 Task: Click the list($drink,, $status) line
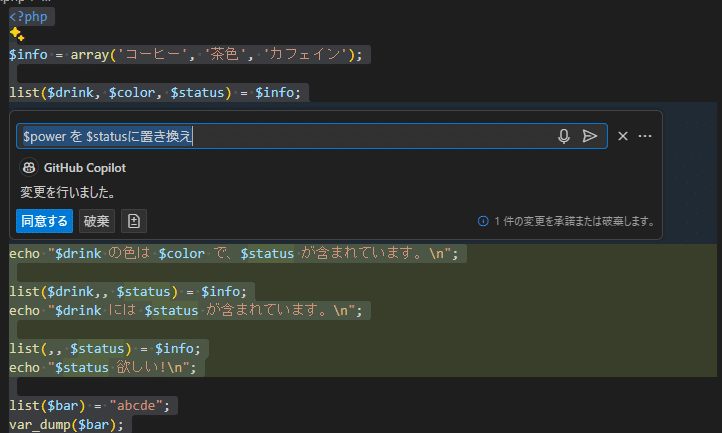click(x=128, y=292)
